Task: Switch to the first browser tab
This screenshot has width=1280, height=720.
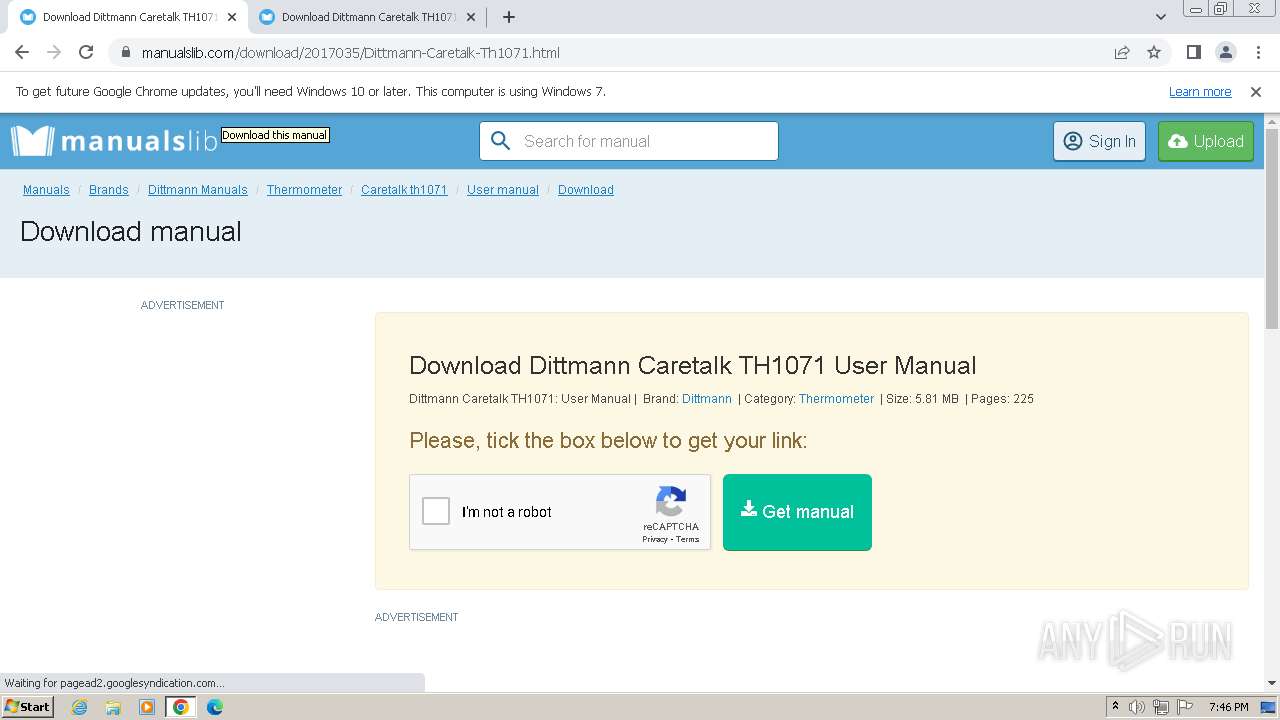Action: 125,17
